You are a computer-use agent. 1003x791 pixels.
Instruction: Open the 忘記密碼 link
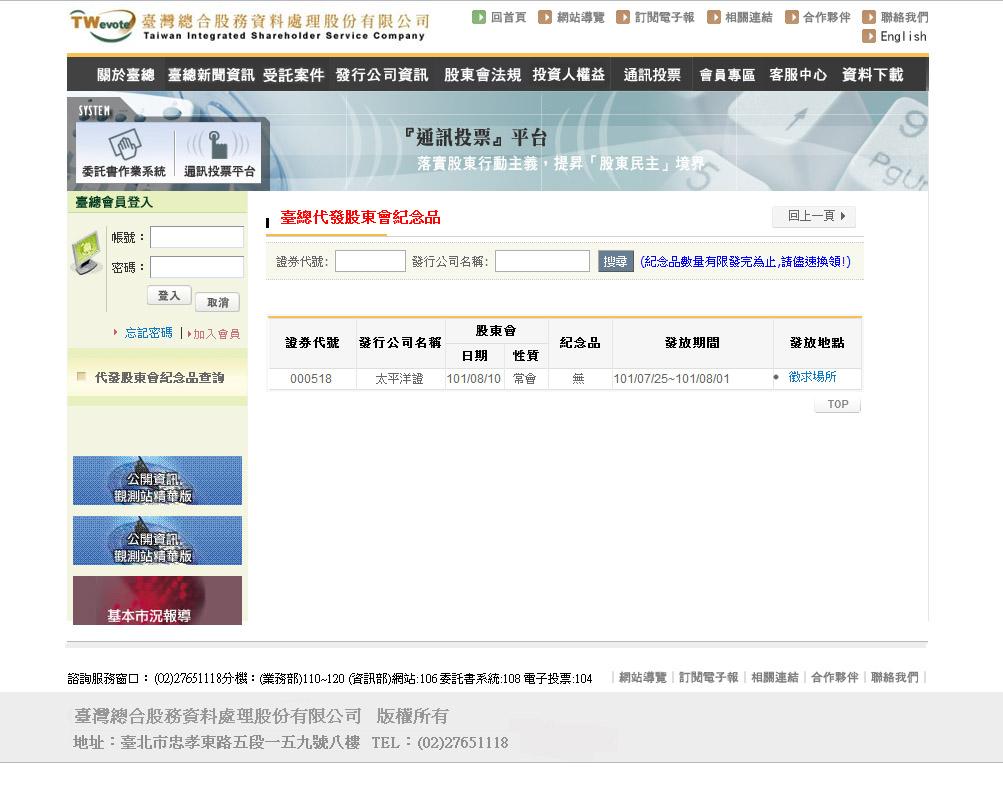click(x=148, y=333)
